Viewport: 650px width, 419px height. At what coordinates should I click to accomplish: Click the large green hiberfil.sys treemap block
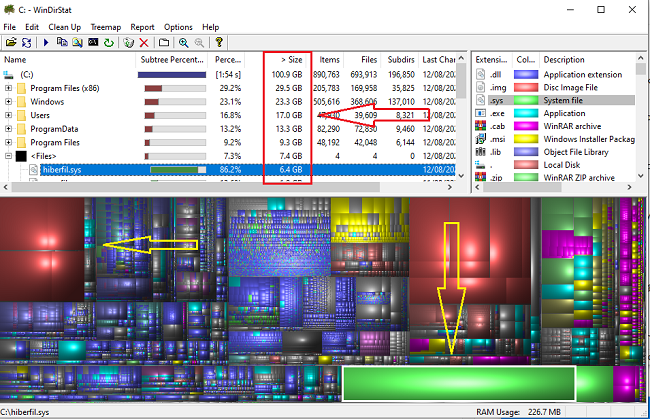pyautogui.click(x=458, y=383)
